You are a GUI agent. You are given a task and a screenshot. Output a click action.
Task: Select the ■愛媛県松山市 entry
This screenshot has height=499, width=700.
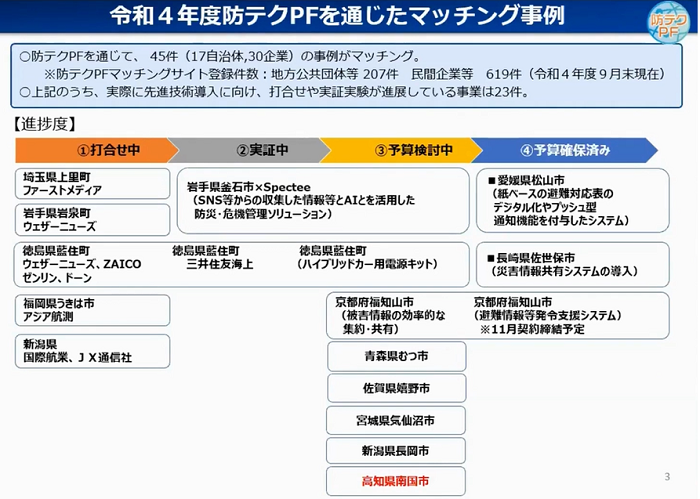[x=527, y=180]
